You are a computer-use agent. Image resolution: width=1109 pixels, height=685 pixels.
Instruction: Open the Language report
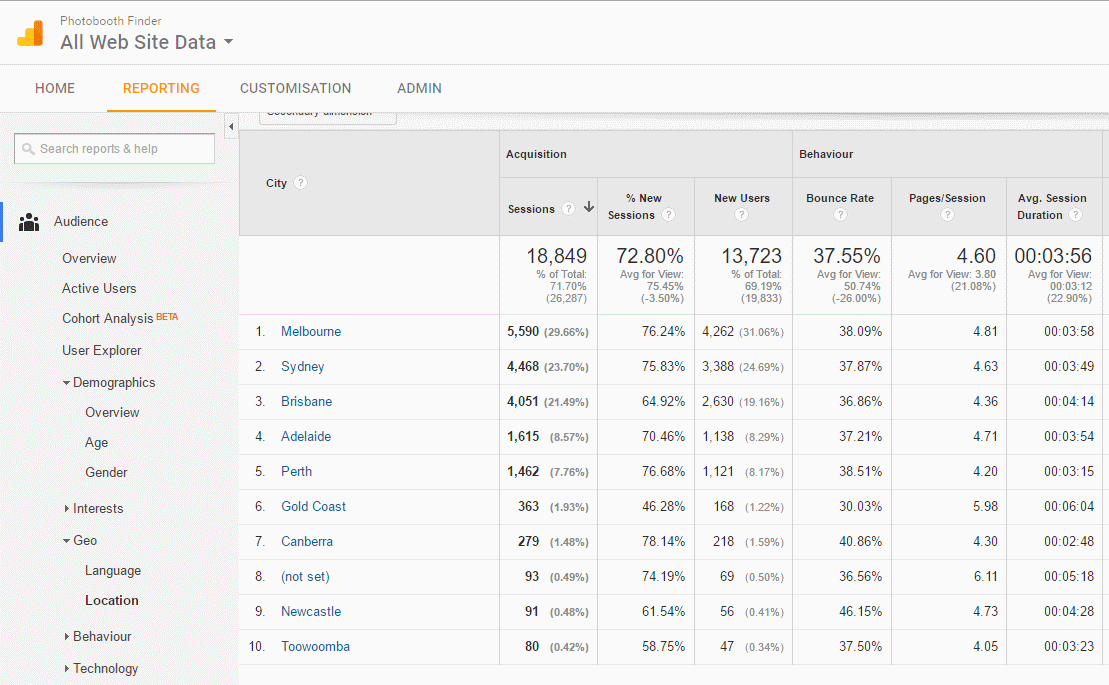pos(113,570)
